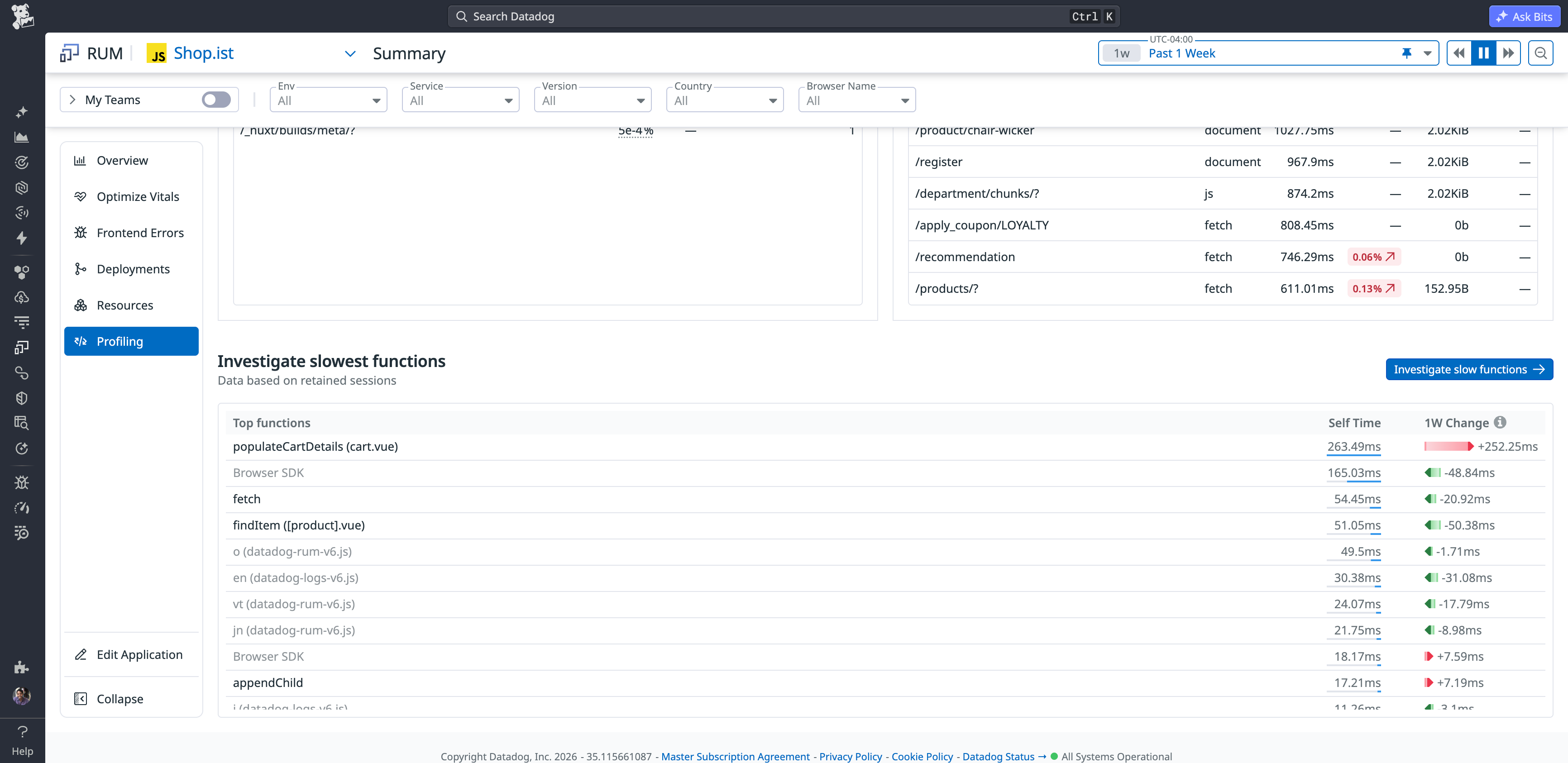Image resolution: width=1568 pixels, height=763 pixels.
Task: Open the time range dropdown arrow
Action: click(x=1427, y=53)
